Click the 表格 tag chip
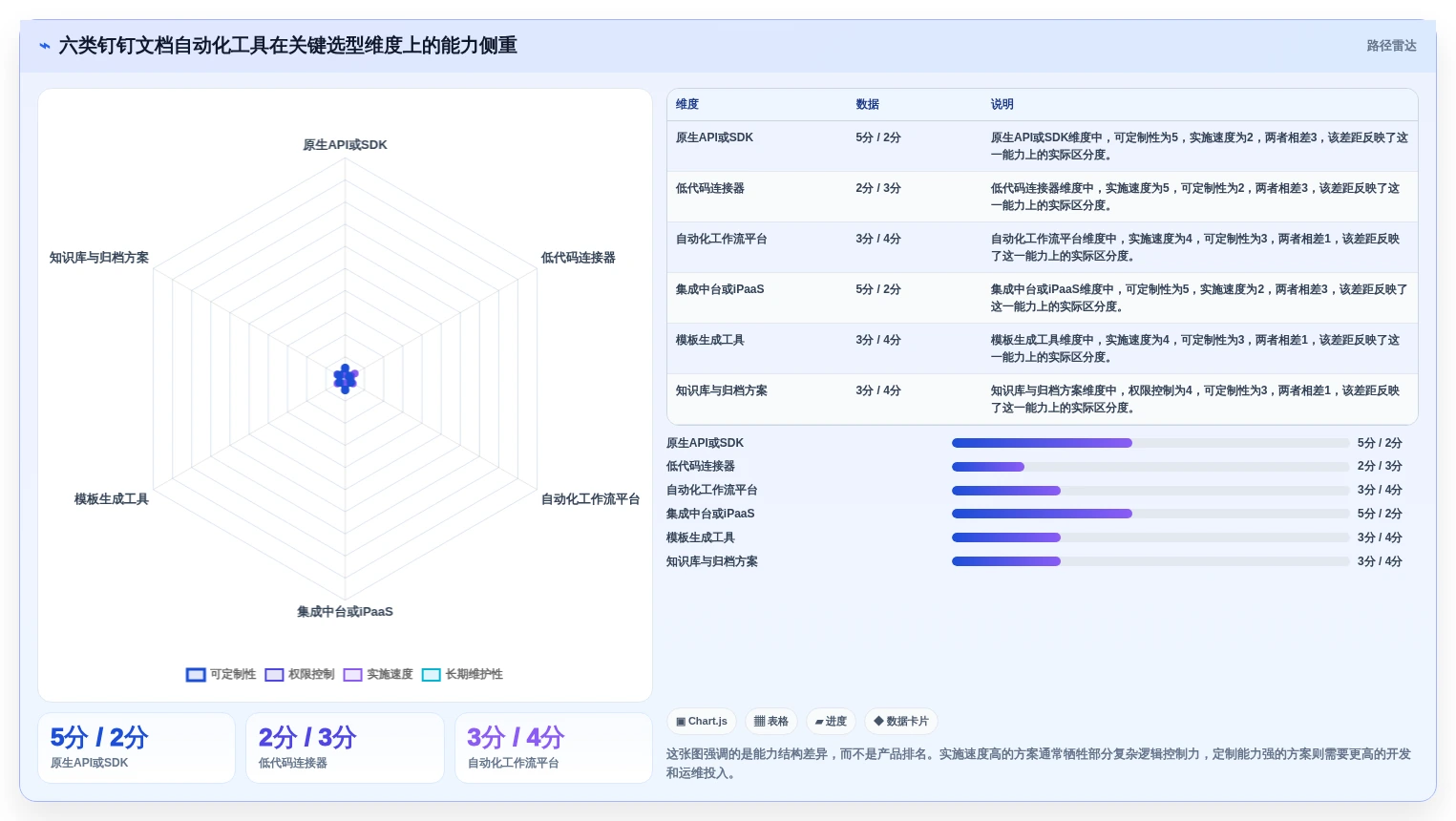Image resolution: width=1456 pixels, height=821 pixels. [771, 722]
